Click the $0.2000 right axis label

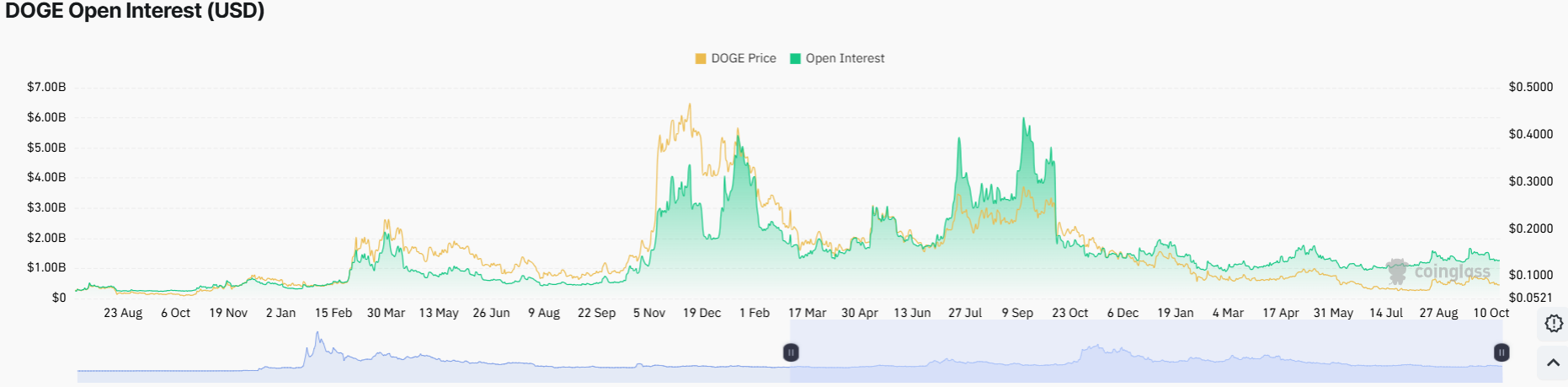(1531, 228)
